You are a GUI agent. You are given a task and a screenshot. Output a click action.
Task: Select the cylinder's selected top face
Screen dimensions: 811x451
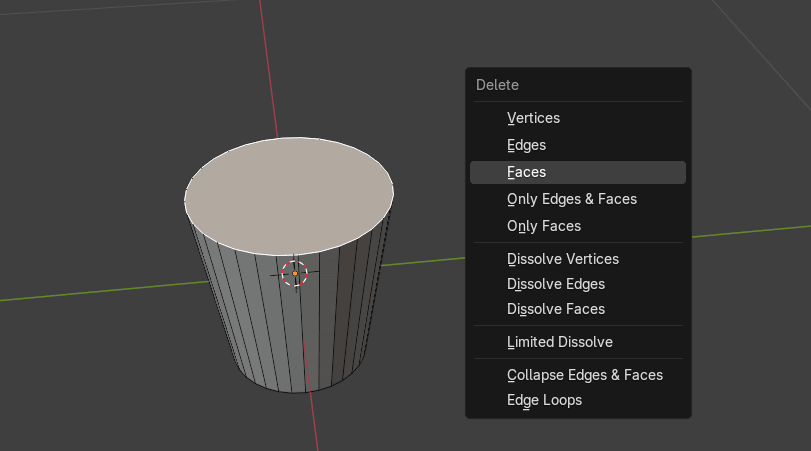[x=288, y=193]
